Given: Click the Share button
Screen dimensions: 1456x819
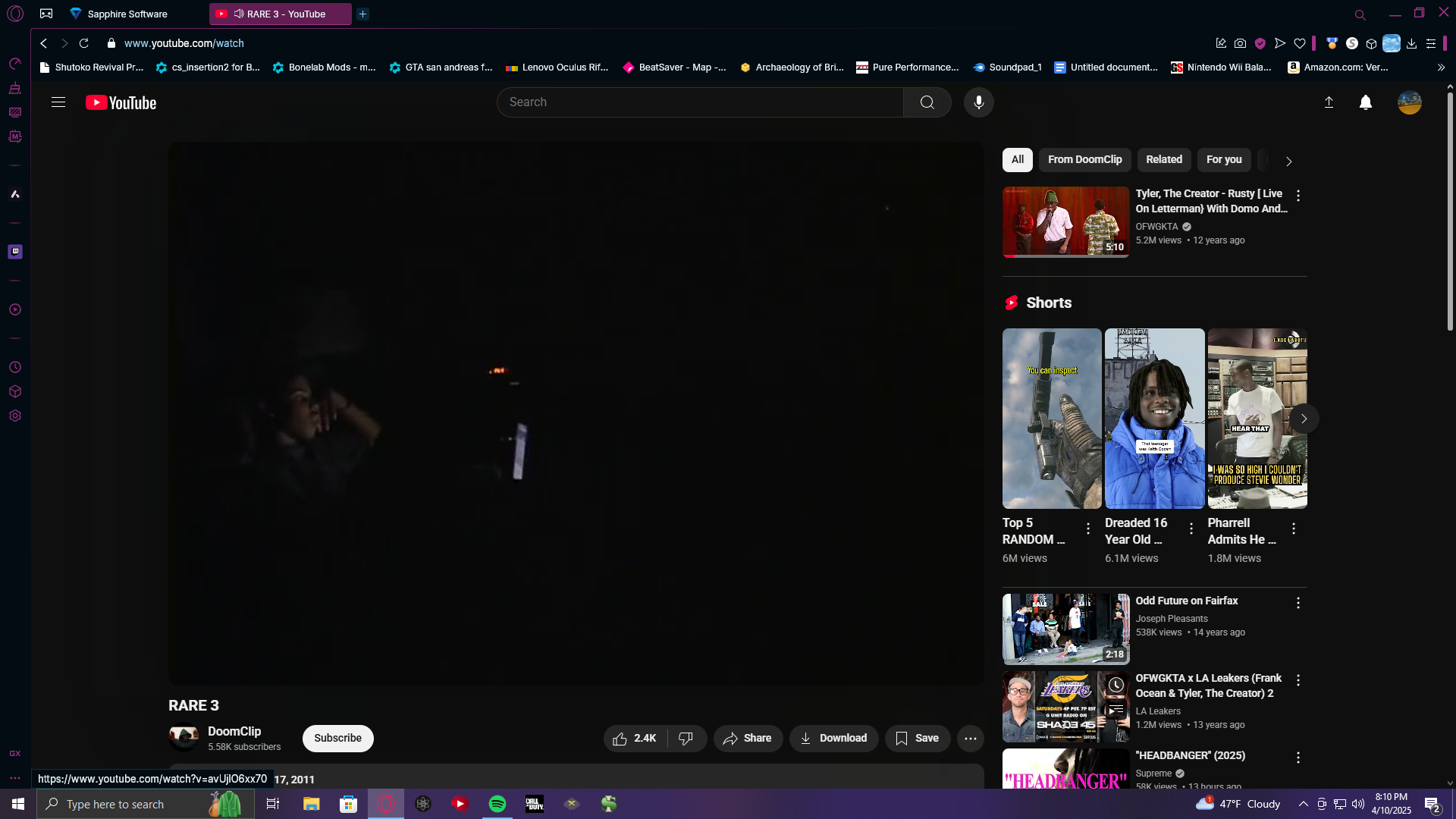Looking at the screenshot, I should tap(747, 738).
